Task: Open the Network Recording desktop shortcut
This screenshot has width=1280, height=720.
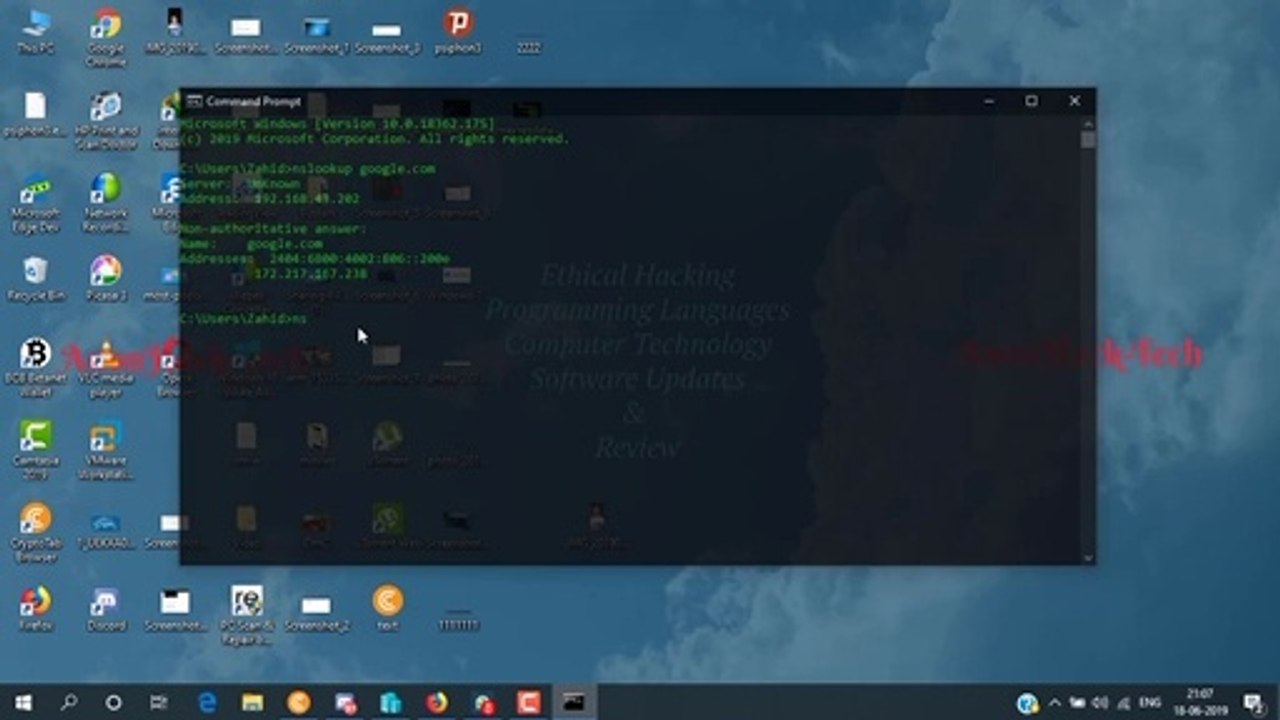Action: 105,203
